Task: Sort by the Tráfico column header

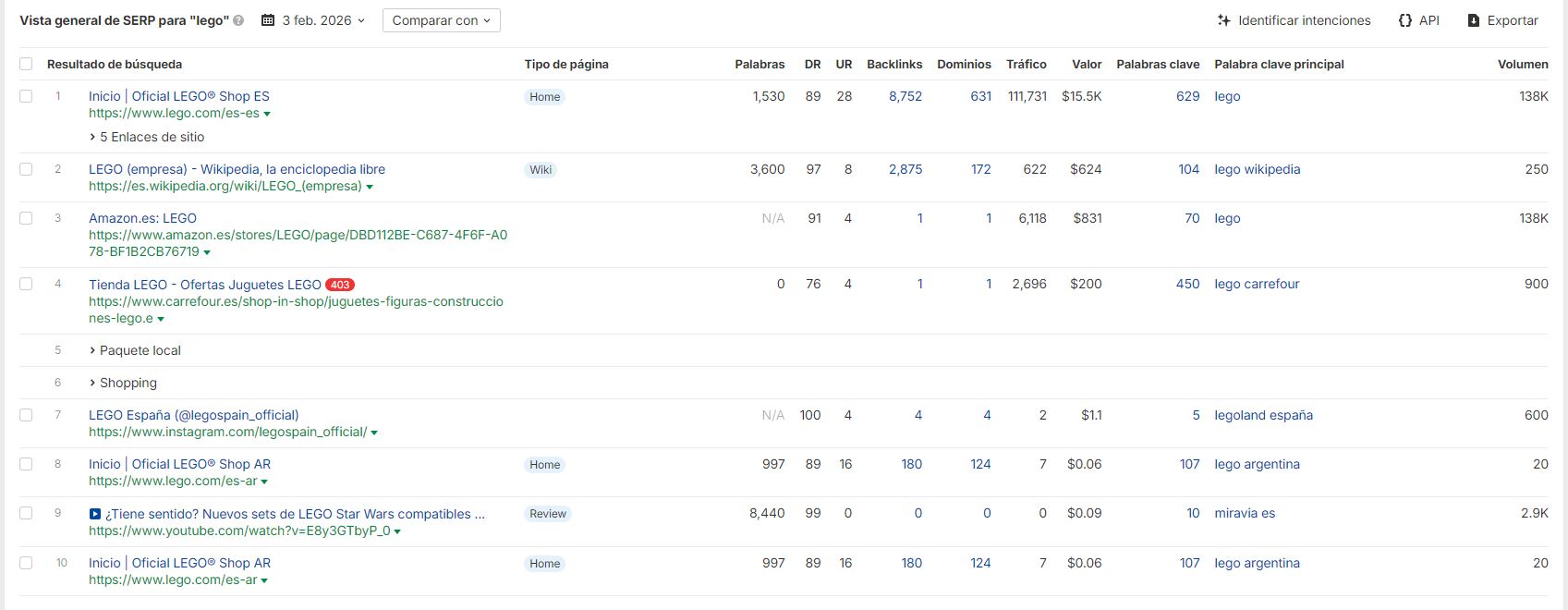Action: pyautogui.click(x=1027, y=64)
